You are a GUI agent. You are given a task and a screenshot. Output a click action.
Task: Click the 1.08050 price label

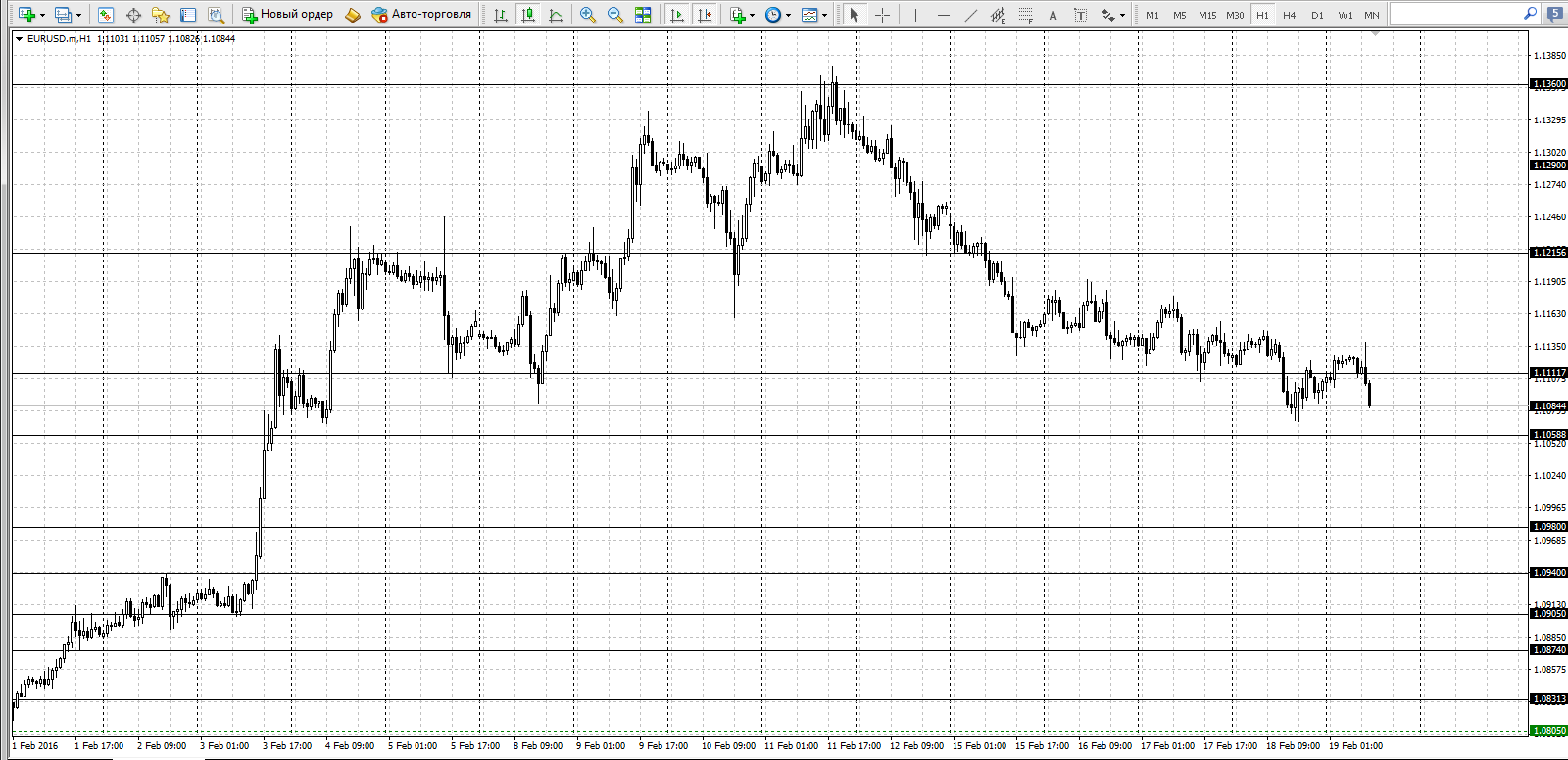coord(1549,731)
